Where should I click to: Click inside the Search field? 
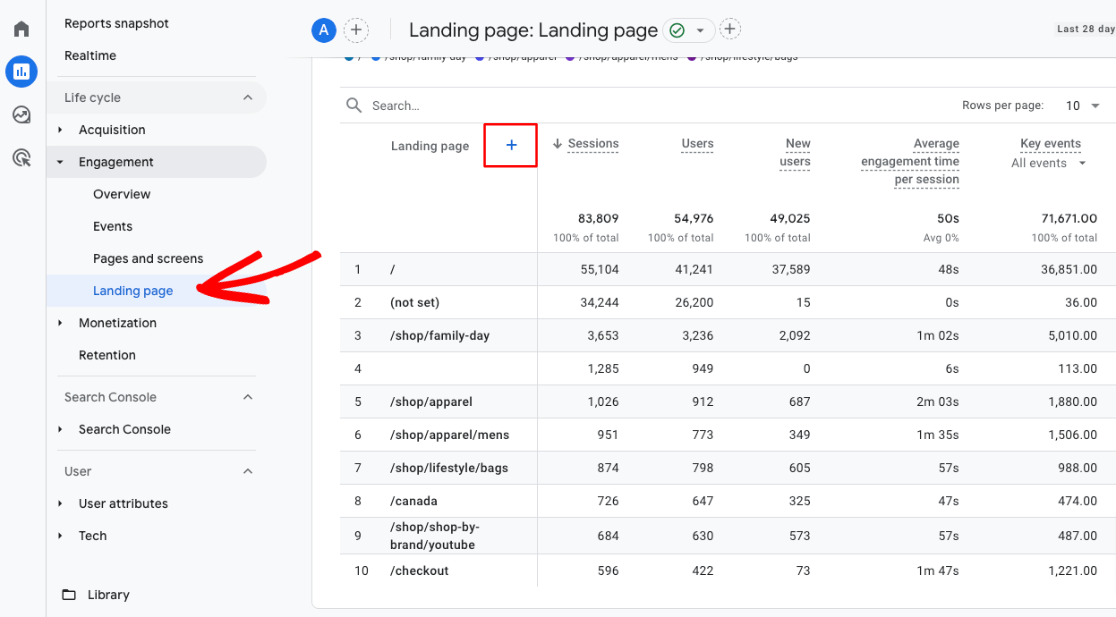click(x=420, y=105)
